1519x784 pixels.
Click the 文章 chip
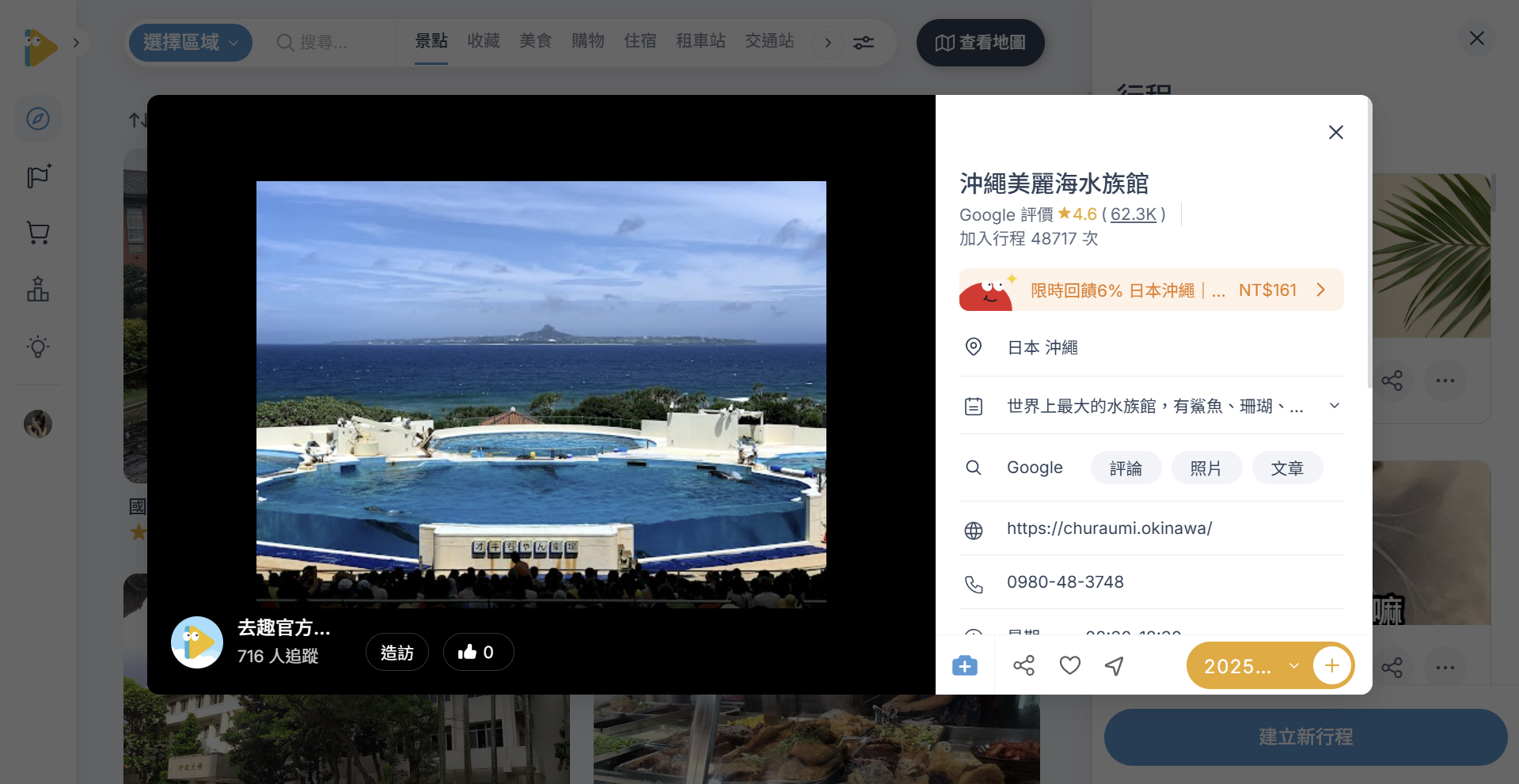[1287, 468]
